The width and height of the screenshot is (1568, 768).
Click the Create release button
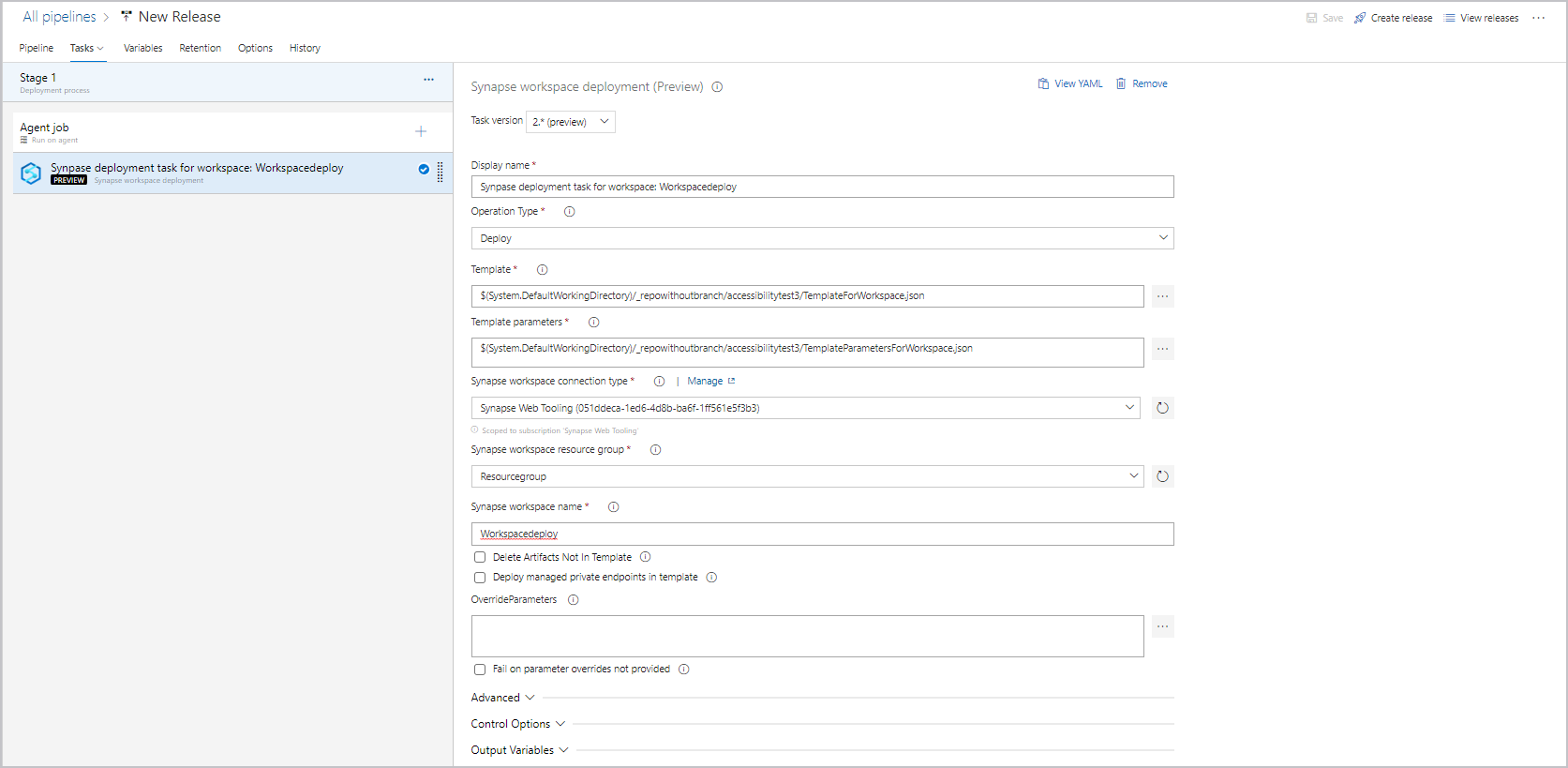tap(1393, 18)
